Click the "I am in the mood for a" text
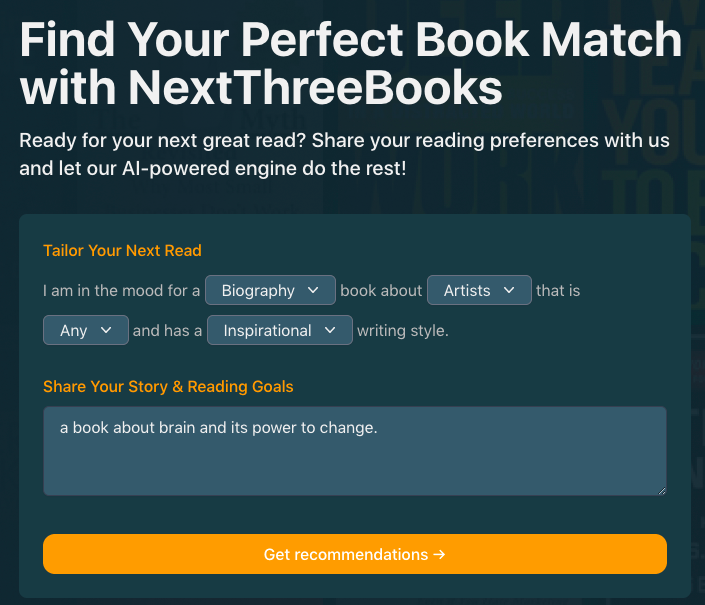Screen dimensions: 705x605 [x=121, y=291]
